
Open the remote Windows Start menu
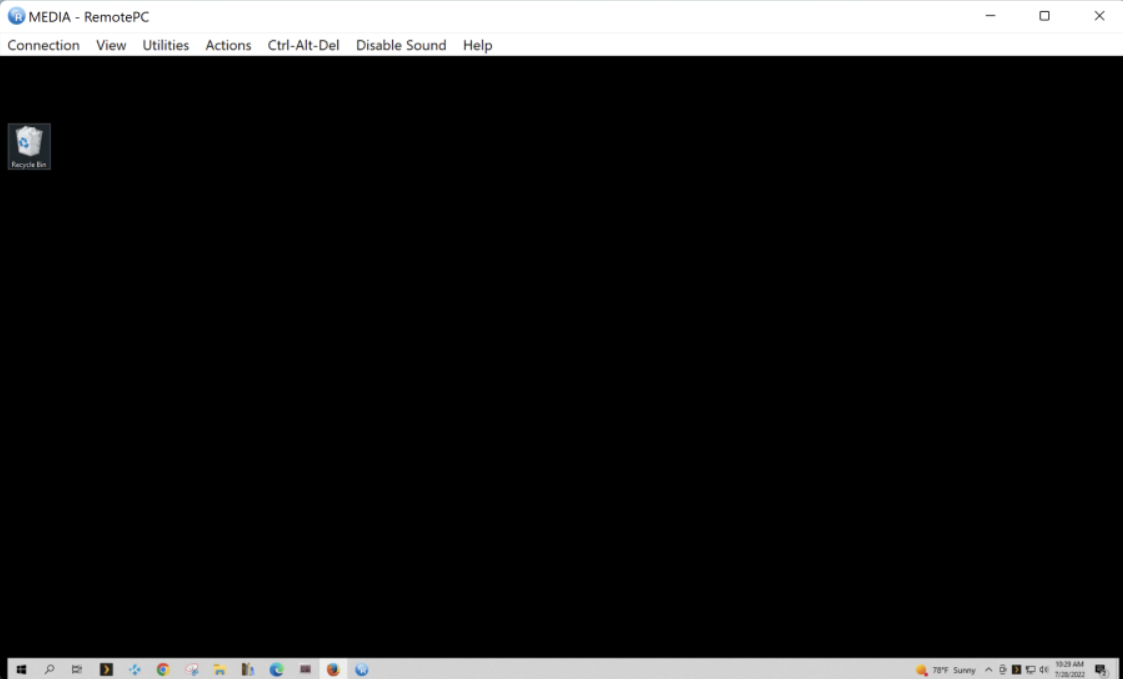(21, 670)
